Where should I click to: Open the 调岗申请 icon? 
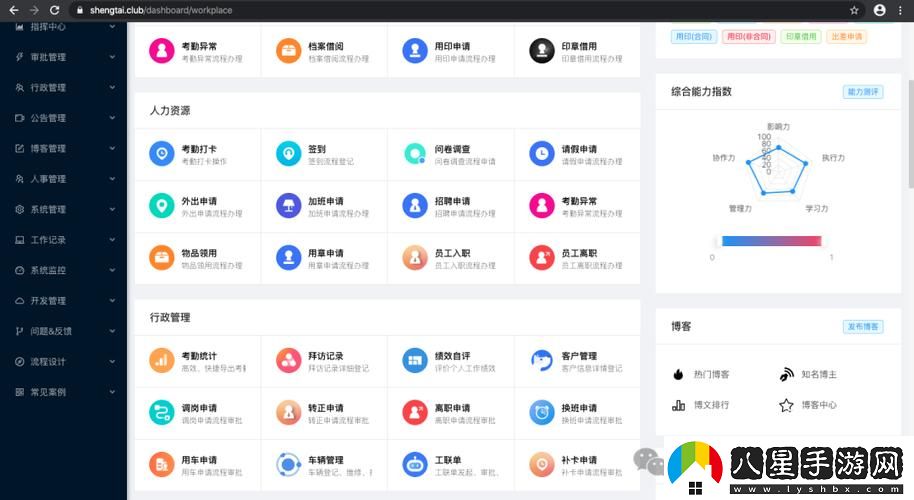[162, 413]
